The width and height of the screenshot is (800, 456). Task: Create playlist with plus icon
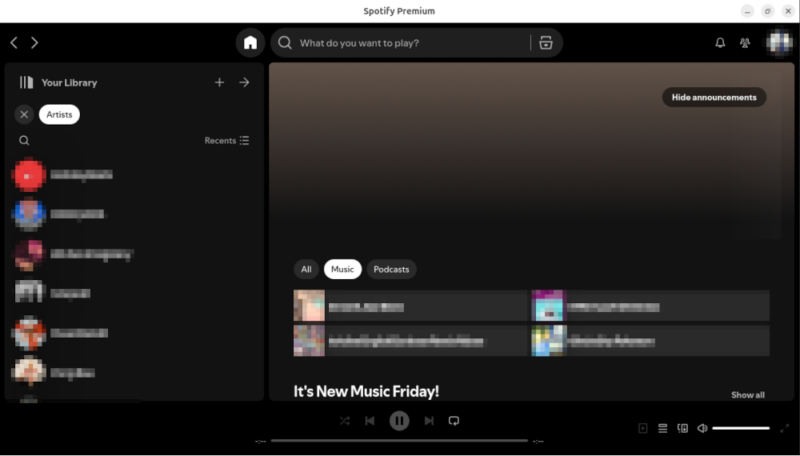point(219,82)
